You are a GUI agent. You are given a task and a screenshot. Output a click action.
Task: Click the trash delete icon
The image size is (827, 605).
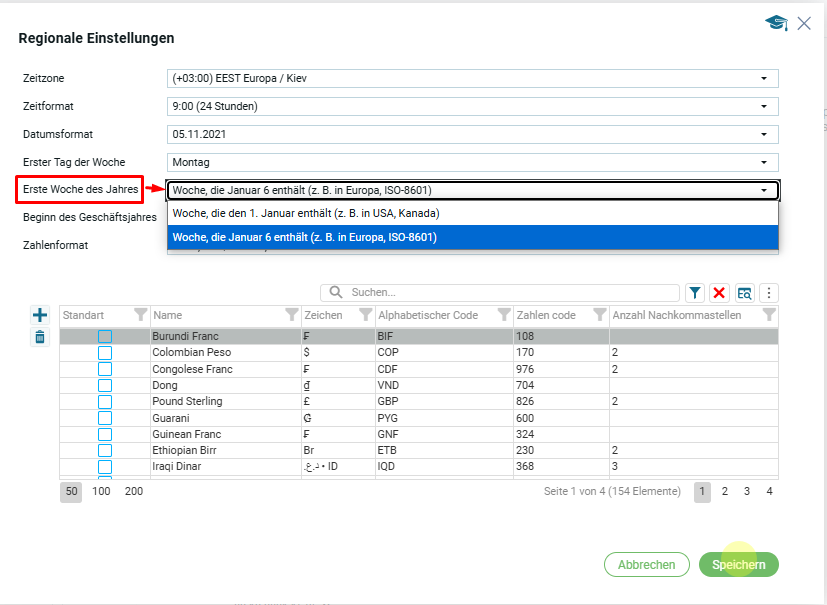[x=40, y=337]
